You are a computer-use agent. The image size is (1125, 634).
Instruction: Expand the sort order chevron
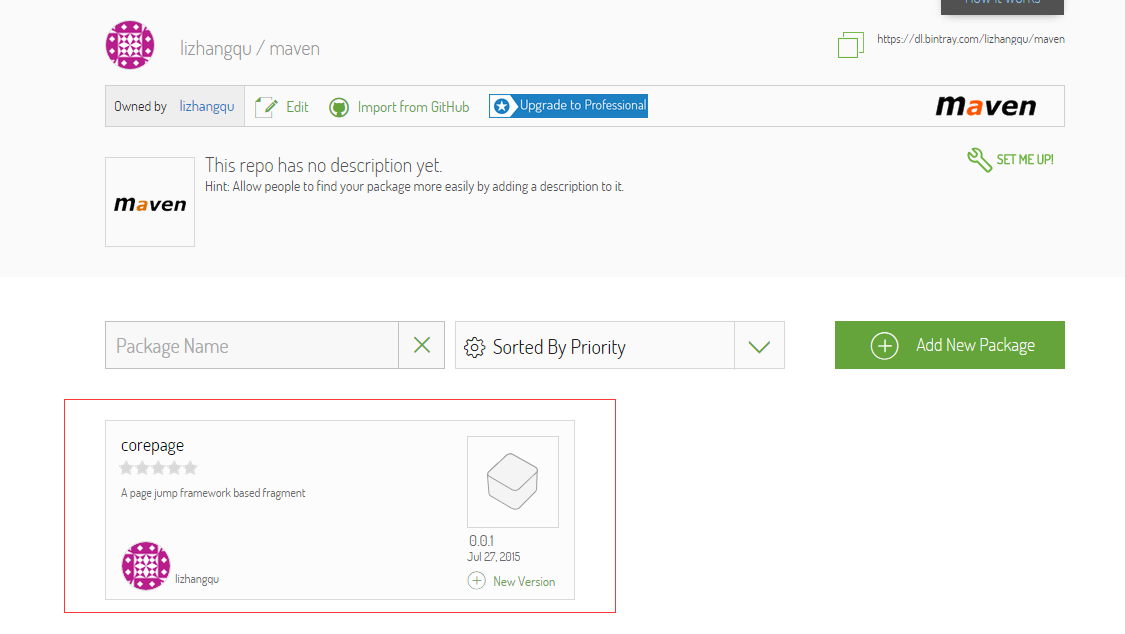[x=759, y=346]
